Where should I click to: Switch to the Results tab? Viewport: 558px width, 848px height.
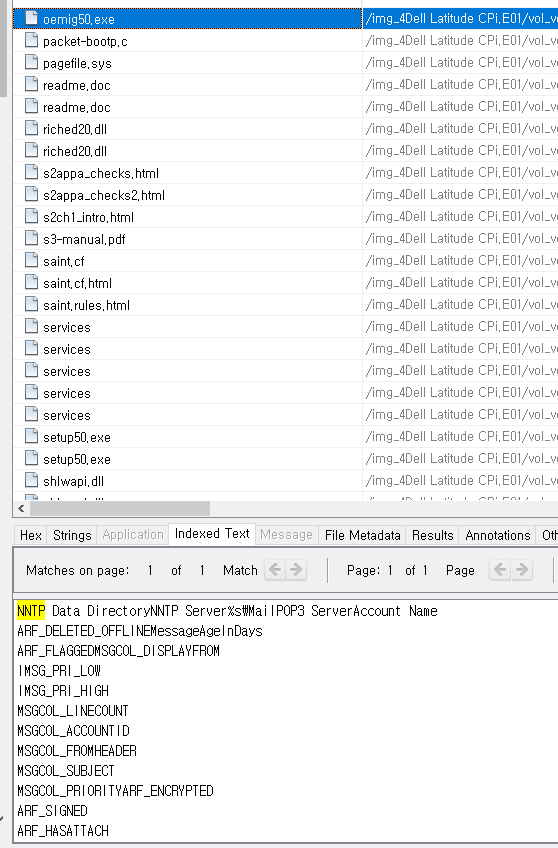coord(432,535)
